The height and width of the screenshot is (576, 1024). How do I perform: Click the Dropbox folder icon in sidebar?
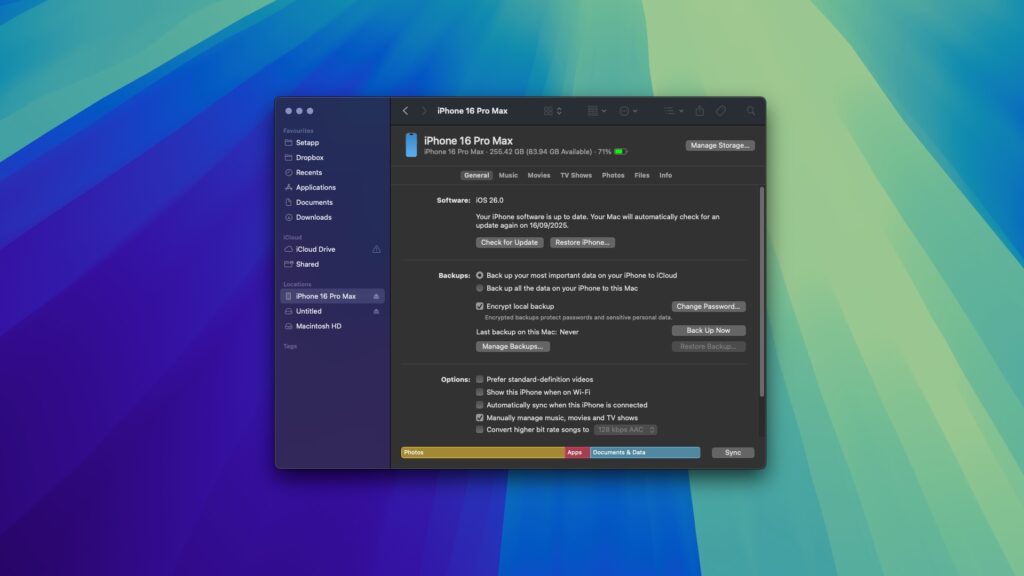coord(289,157)
